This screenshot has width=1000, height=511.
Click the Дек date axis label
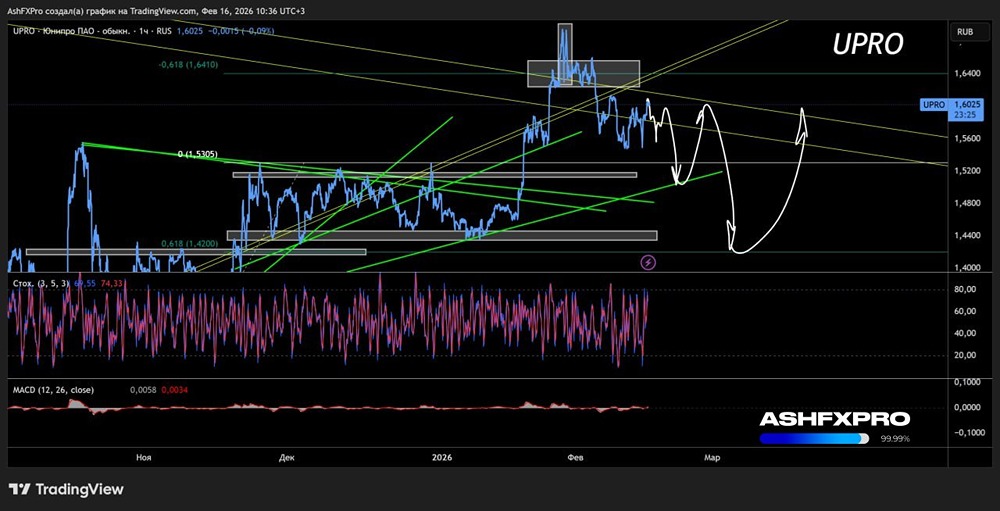coord(288,457)
